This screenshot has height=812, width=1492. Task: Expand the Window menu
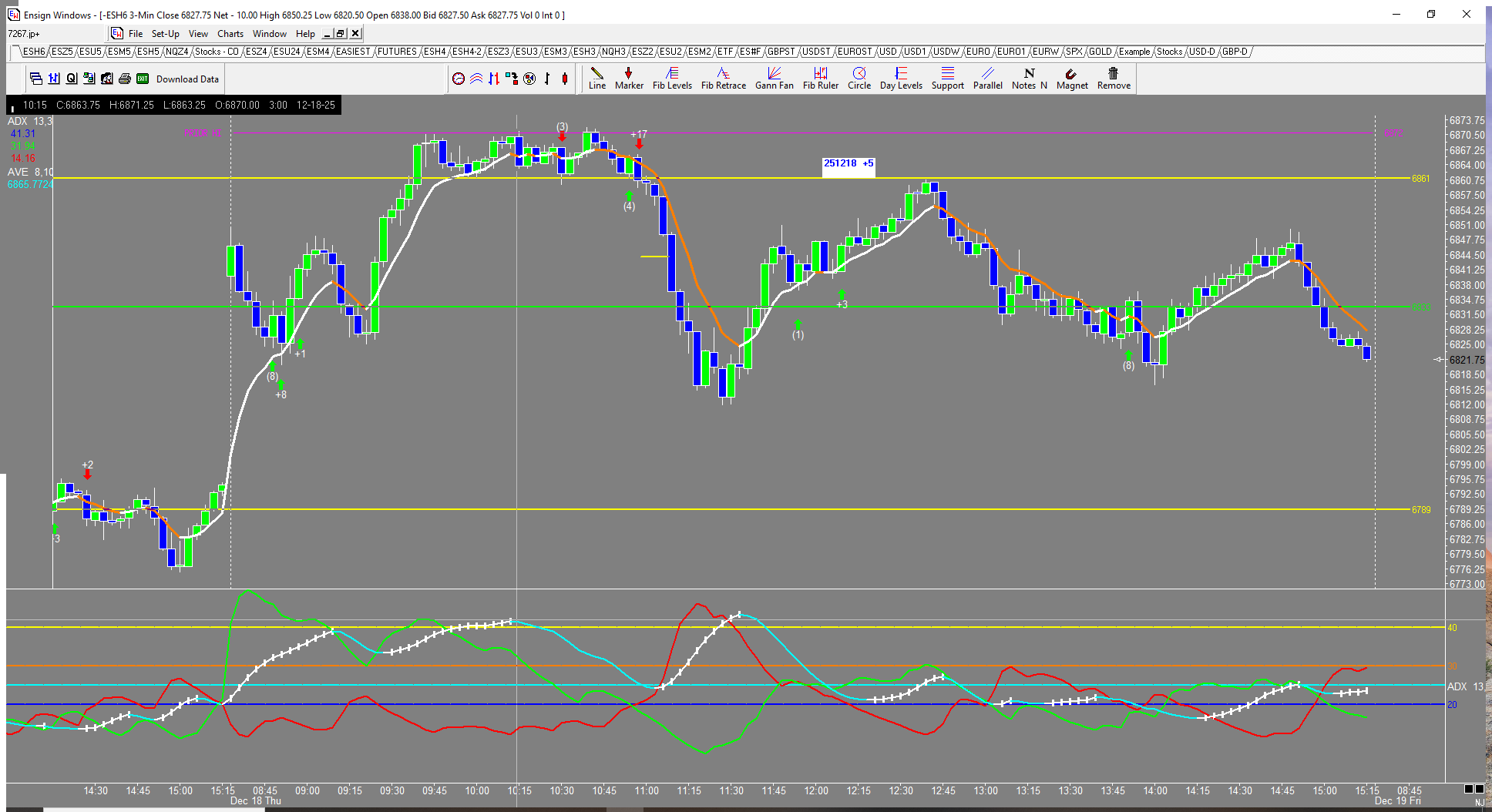[x=269, y=34]
